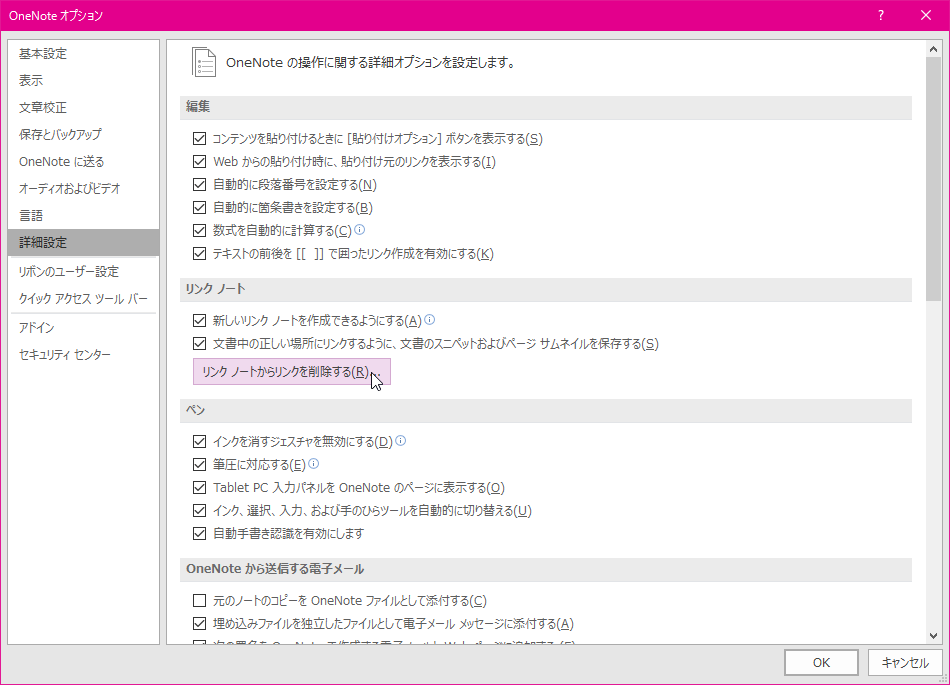Viewport: 950px width, 685px height.
Task: Click the vertical scrollbar thumb
Action: (933, 179)
